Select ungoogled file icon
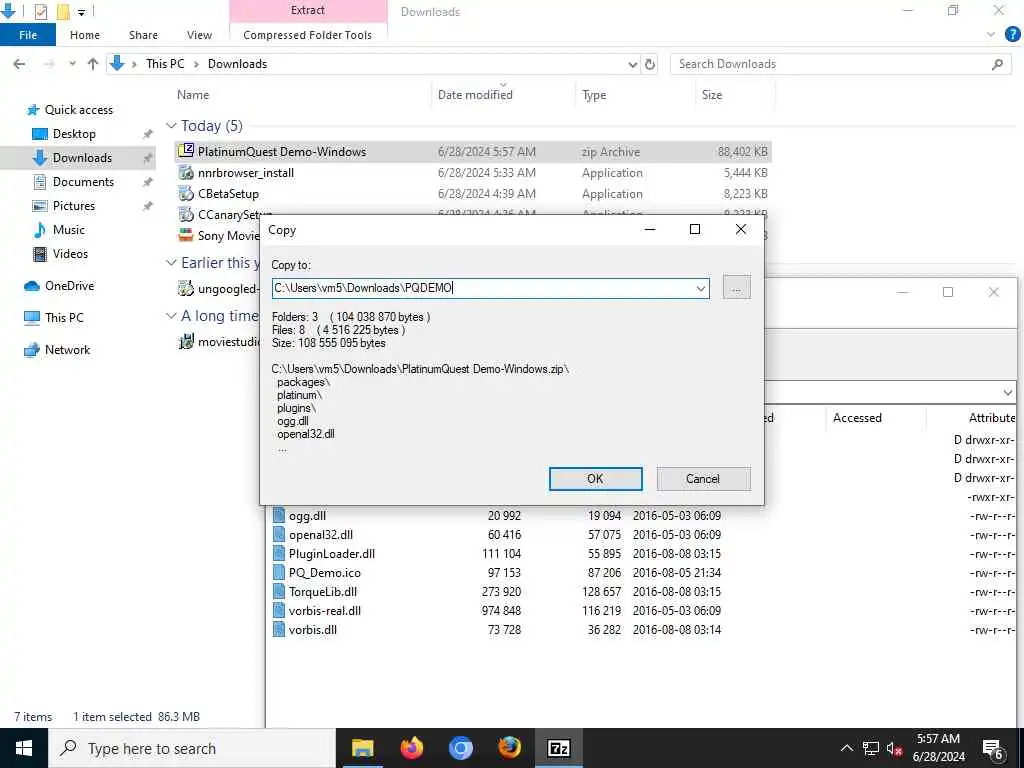 pyautogui.click(x=186, y=288)
